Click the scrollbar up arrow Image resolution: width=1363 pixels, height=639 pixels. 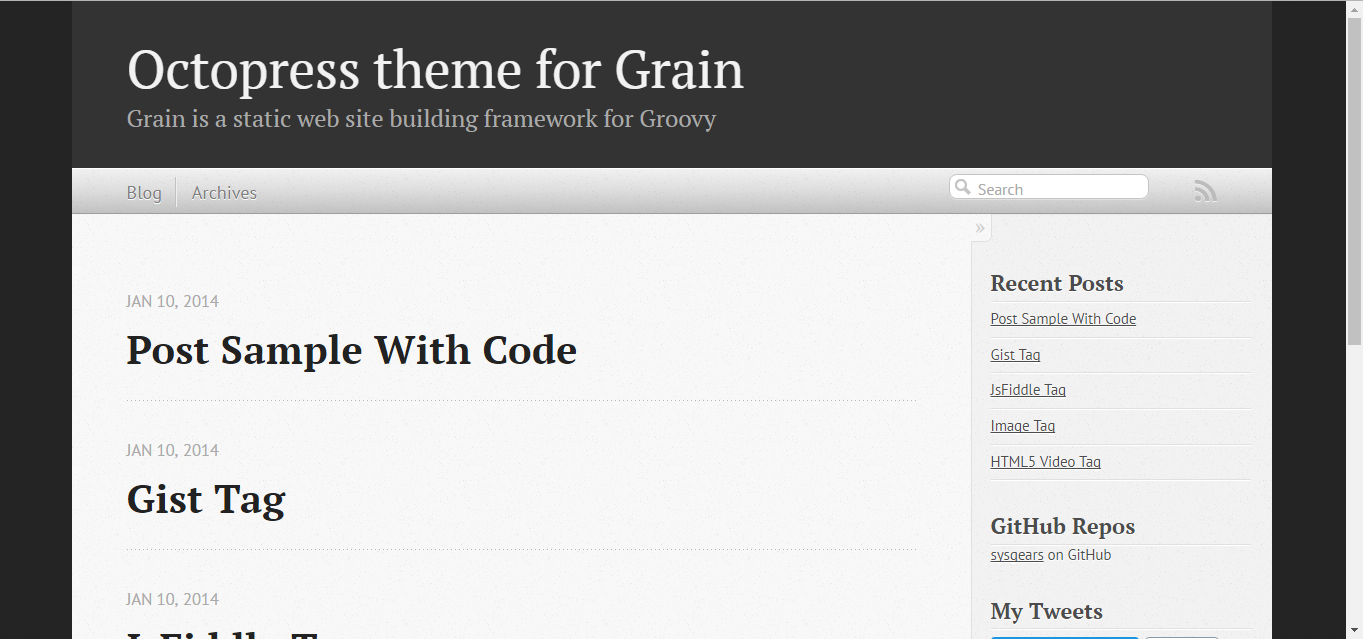(x=1354, y=8)
